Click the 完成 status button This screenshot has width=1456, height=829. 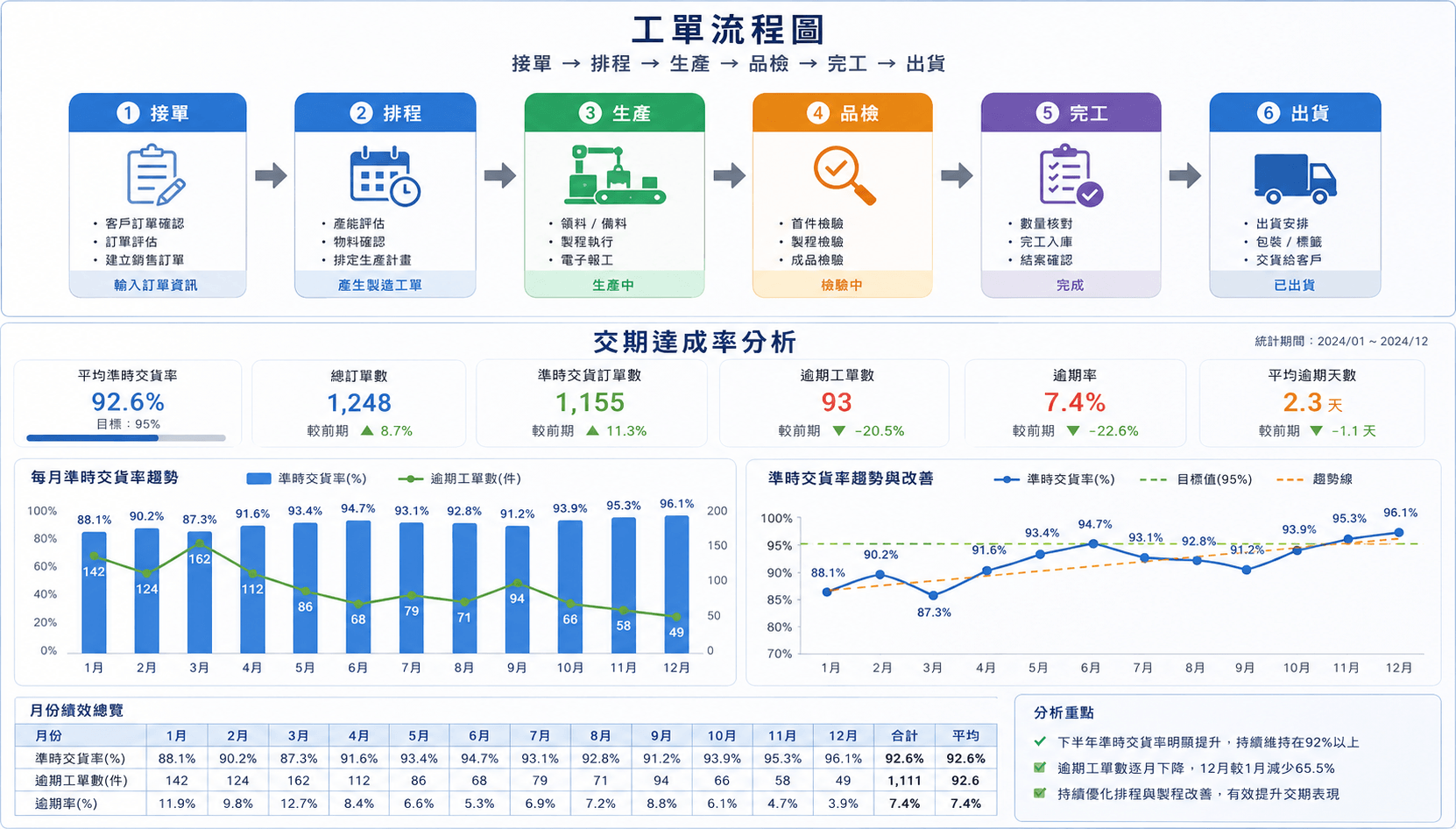click(x=1071, y=285)
